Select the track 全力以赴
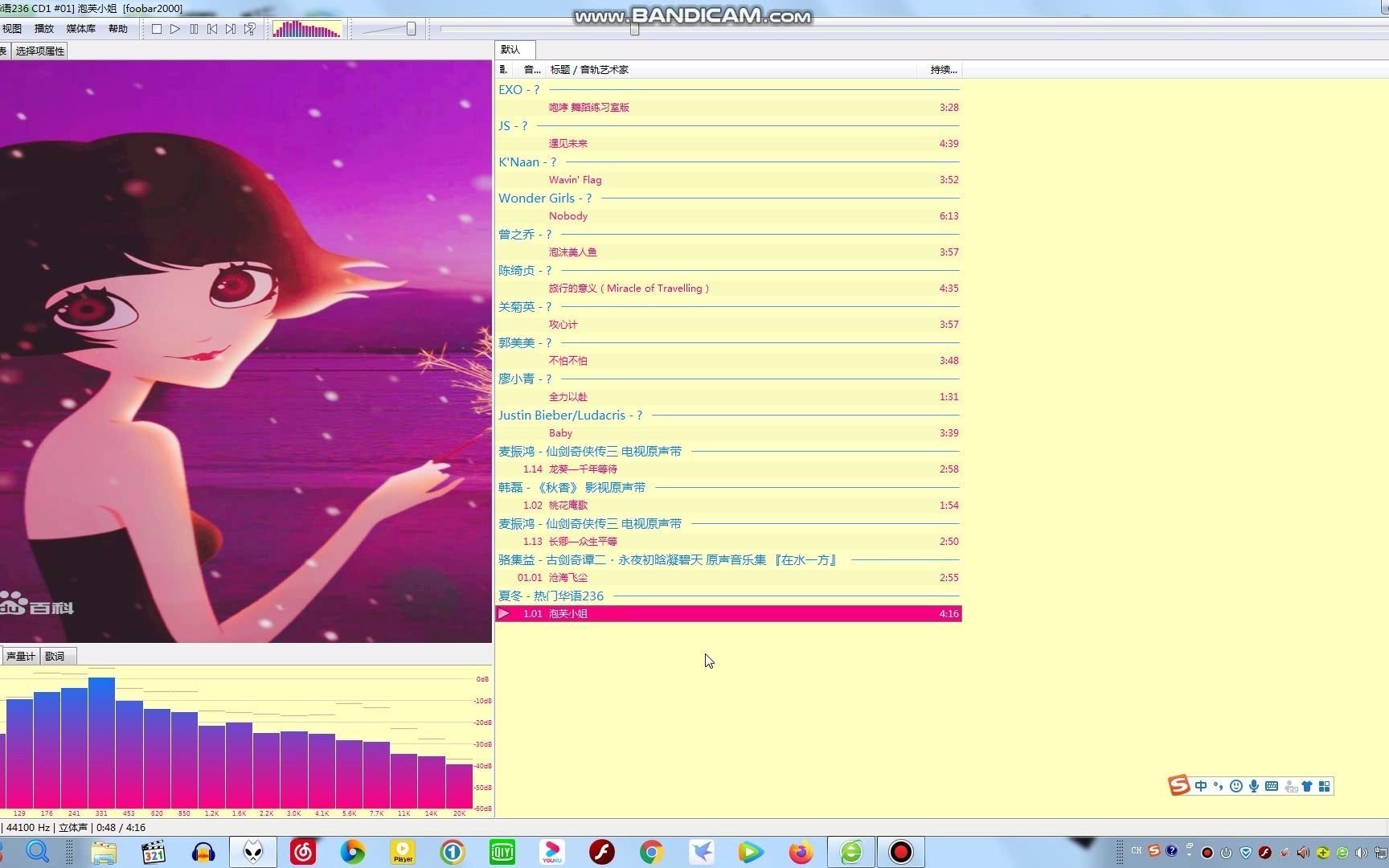The image size is (1389, 868). pyautogui.click(x=728, y=397)
